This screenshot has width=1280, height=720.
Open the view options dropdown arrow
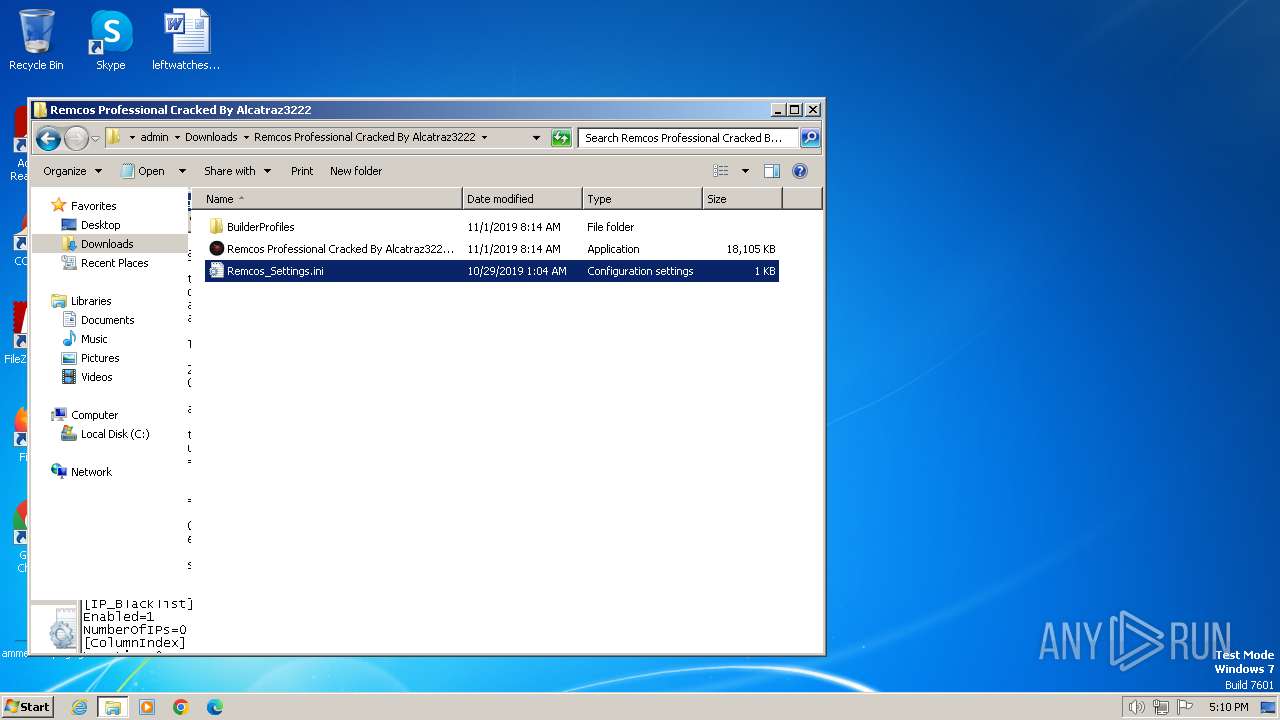(x=745, y=171)
